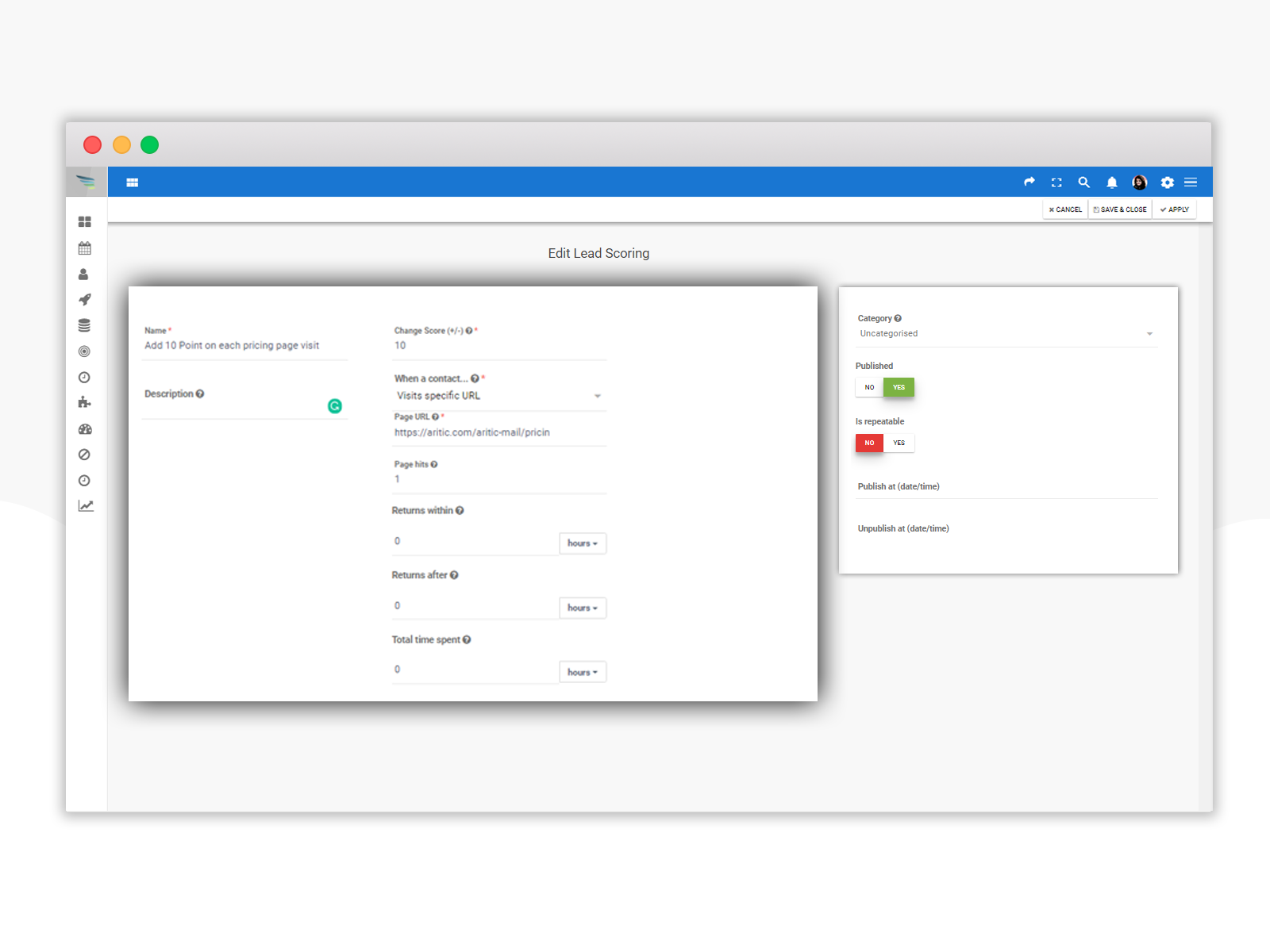The width and height of the screenshot is (1270, 952).
Task: Click help icon next to Page URL
Action: tap(435, 416)
